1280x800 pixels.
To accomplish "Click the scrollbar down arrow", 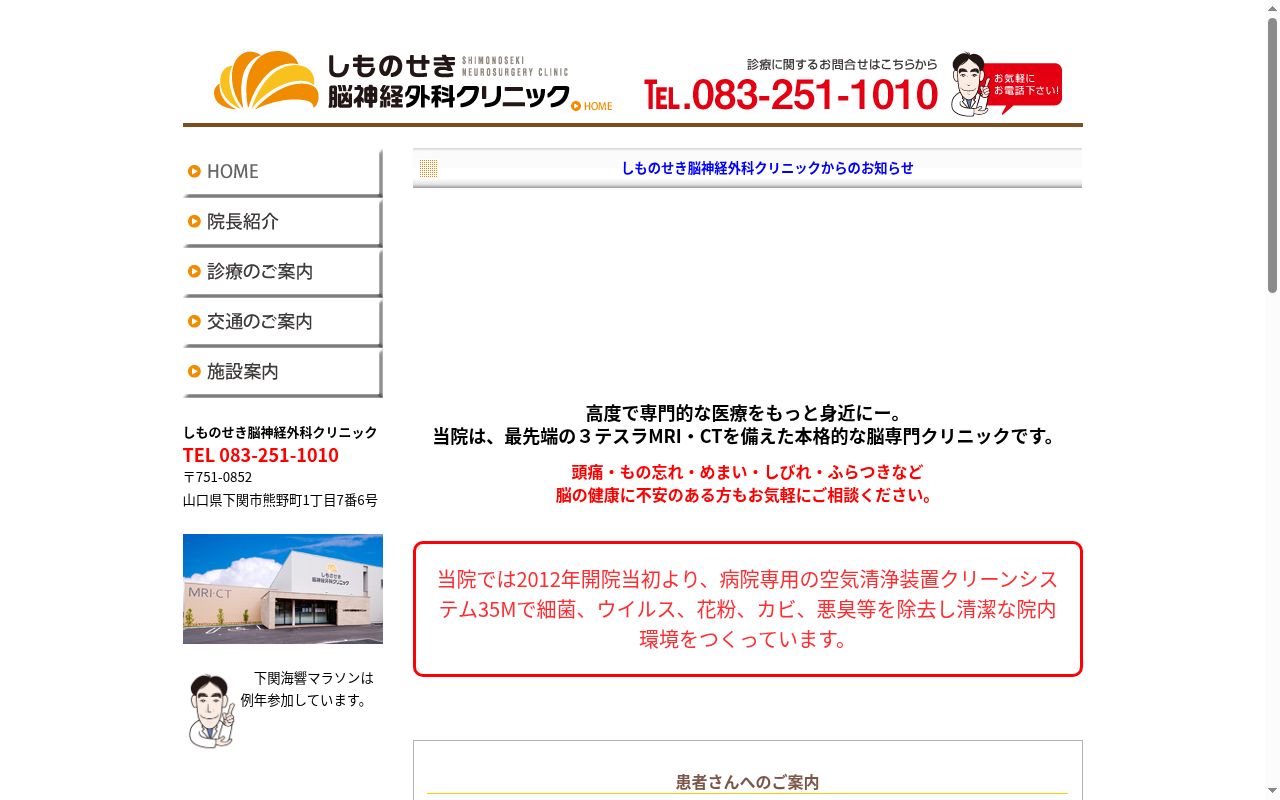I will click(x=1272, y=792).
